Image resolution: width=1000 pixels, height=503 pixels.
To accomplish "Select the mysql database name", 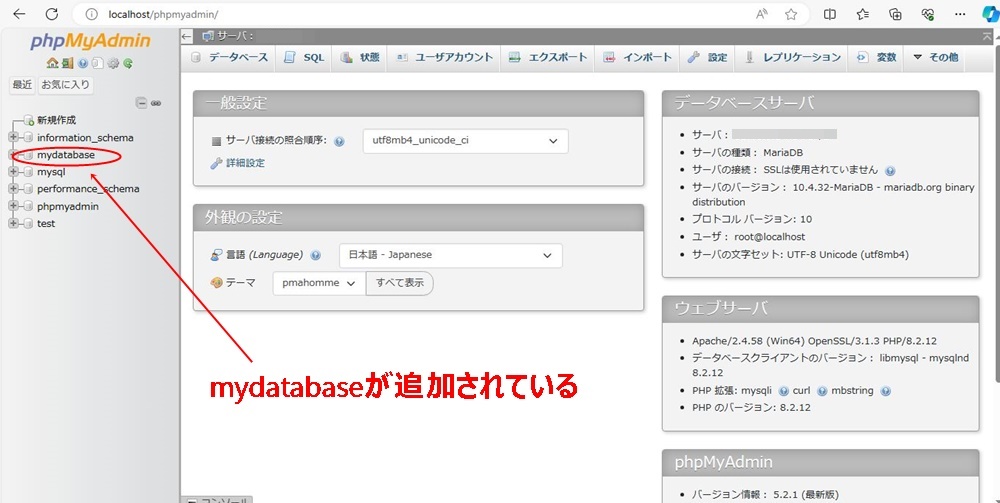I will coord(51,172).
